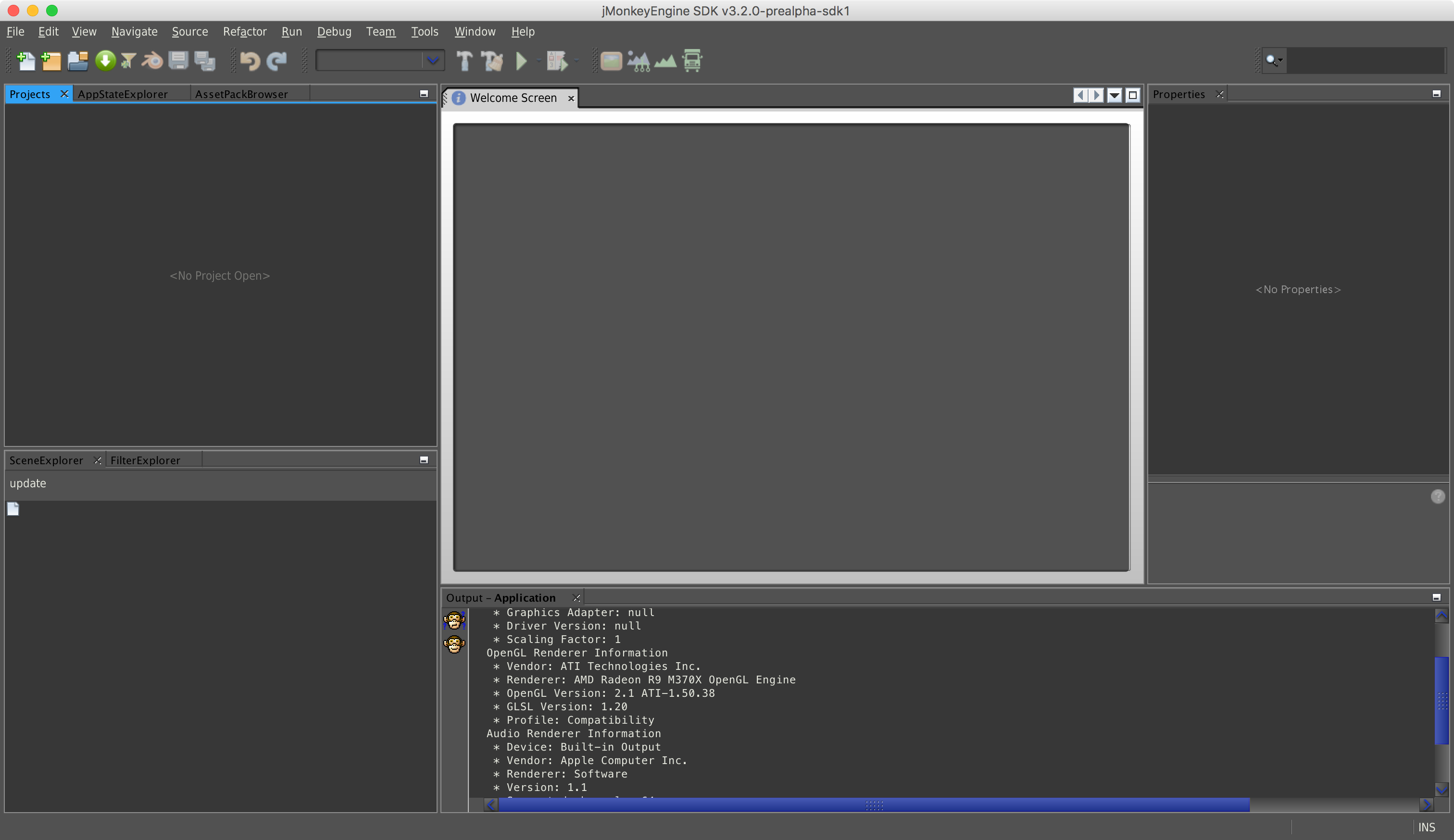Collapse the Projects panel with its minimize toggle
Viewport: 1454px width, 840px height.
424,93
